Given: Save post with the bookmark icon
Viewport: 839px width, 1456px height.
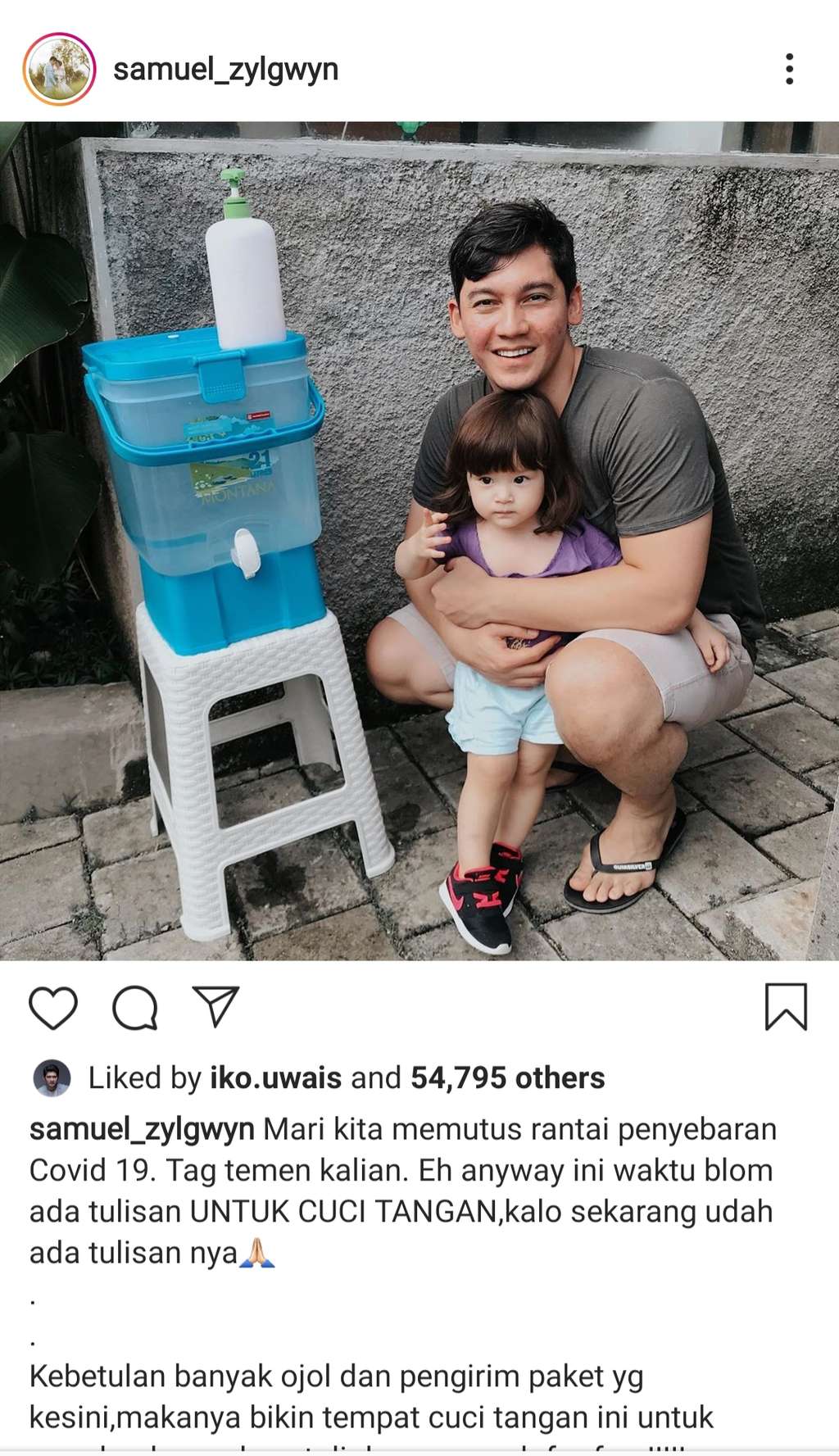Looking at the screenshot, I should (x=787, y=1007).
